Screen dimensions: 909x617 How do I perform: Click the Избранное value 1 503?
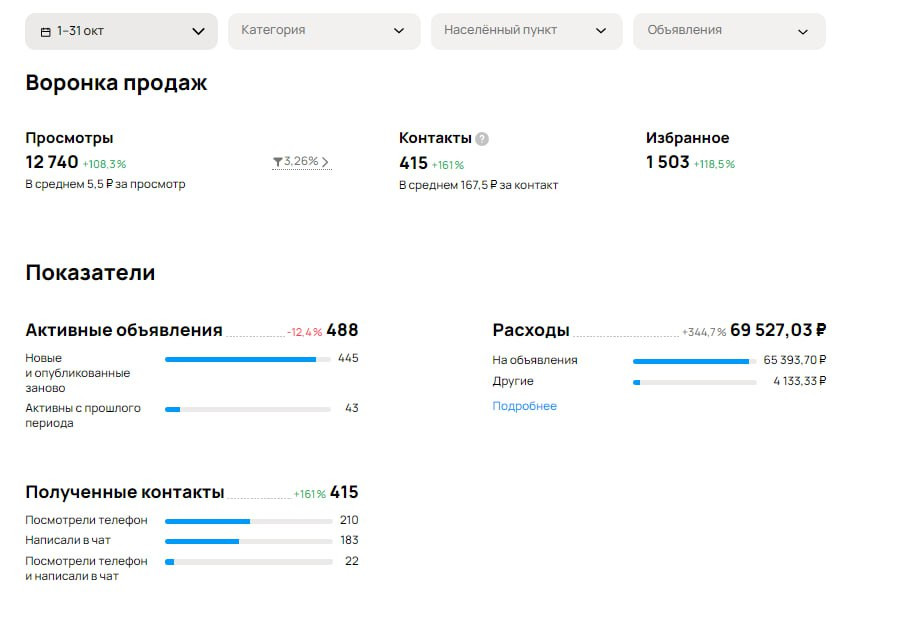(668, 162)
